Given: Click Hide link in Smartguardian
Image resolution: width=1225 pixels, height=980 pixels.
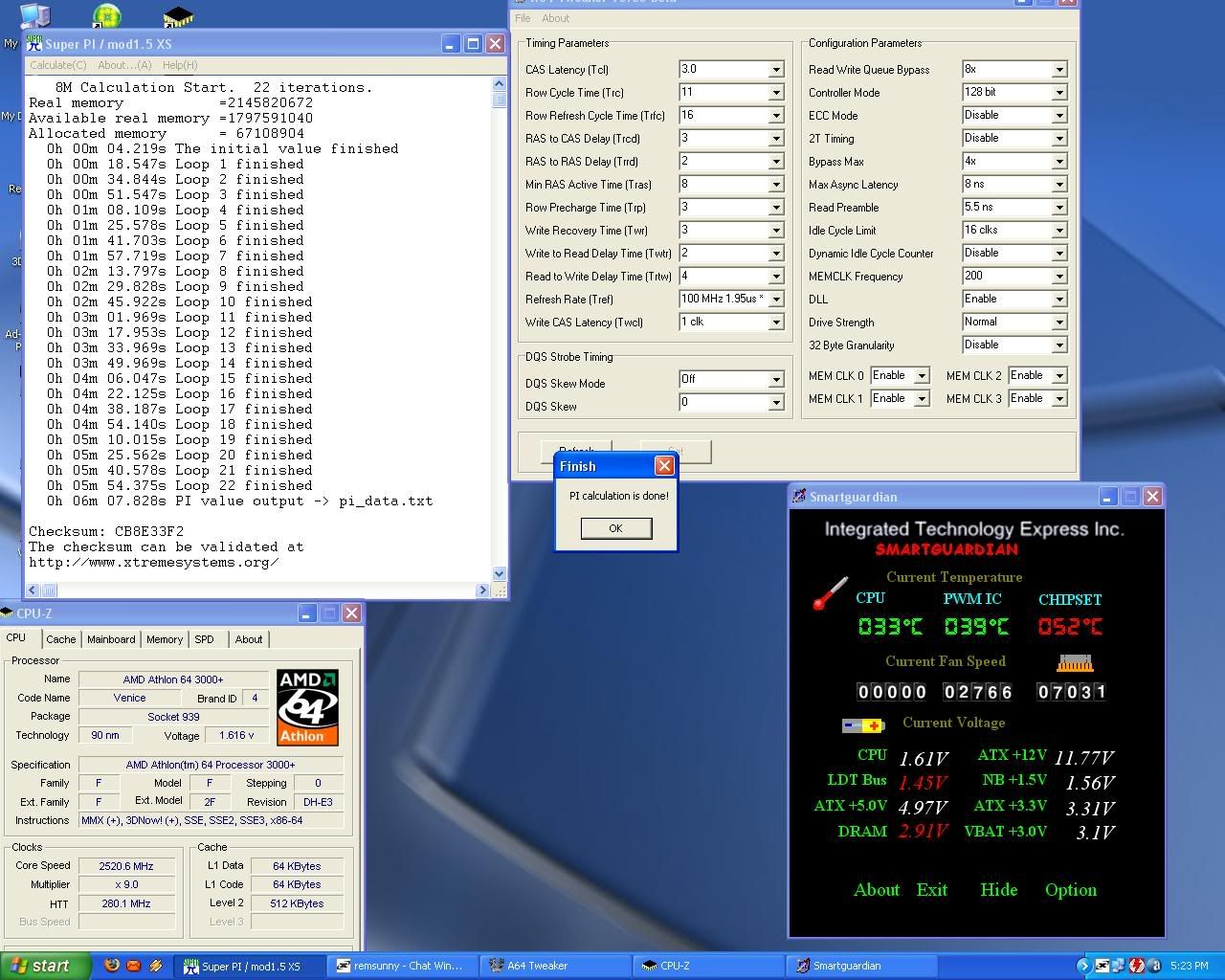Looking at the screenshot, I should (x=999, y=890).
